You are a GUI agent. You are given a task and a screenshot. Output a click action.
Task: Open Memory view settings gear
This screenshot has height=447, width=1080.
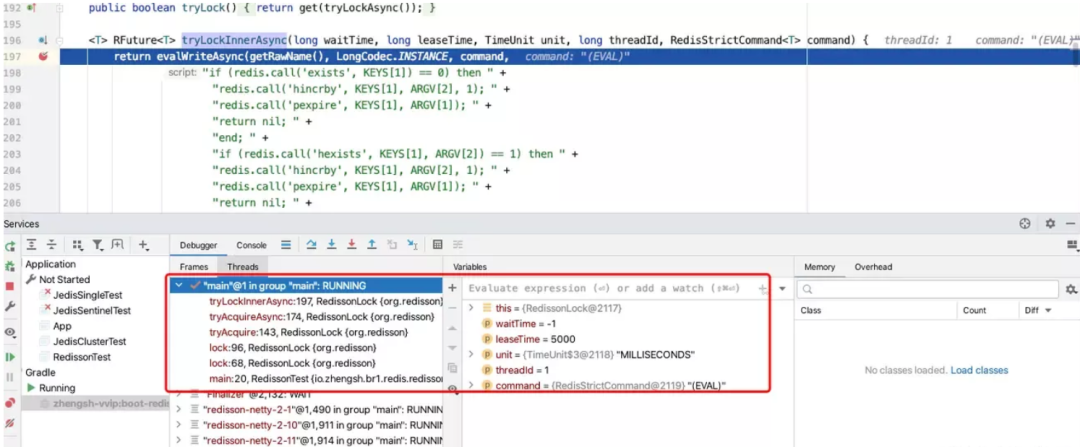click(1070, 289)
